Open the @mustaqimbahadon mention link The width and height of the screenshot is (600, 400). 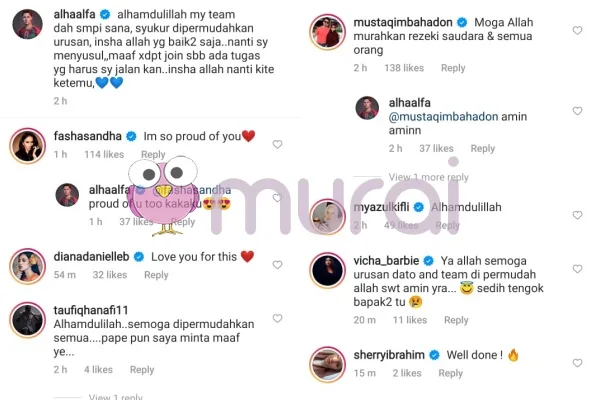point(443,116)
